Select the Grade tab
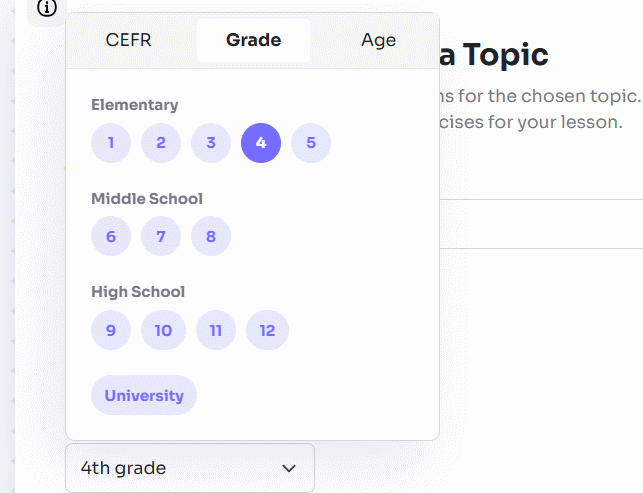This screenshot has width=643, height=493. (253, 40)
